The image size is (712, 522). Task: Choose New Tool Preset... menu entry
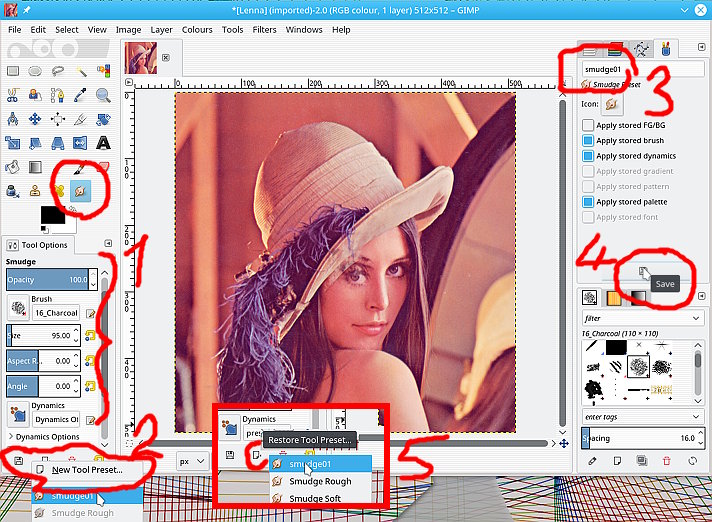point(87,470)
